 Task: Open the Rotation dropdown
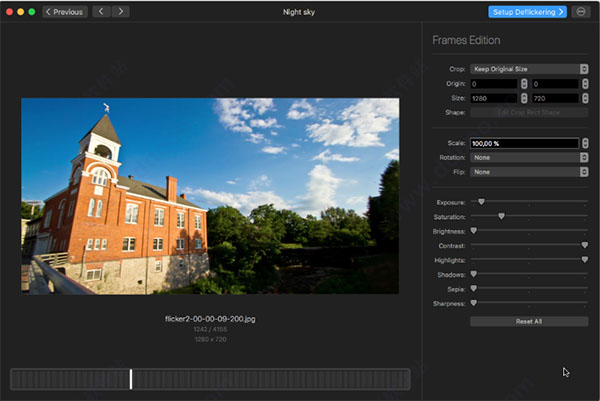[529, 158]
